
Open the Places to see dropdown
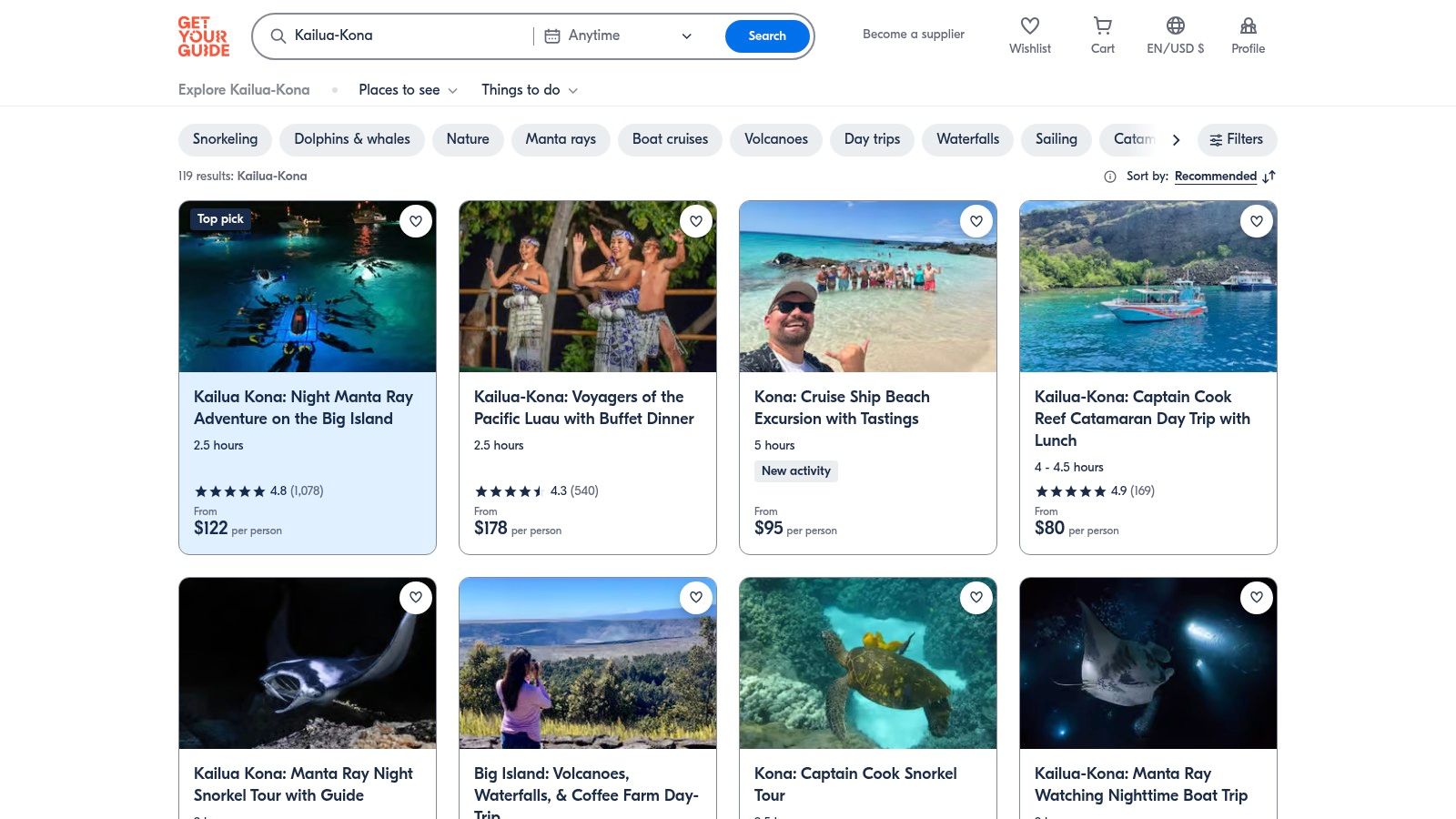click(x=407, y=90)
